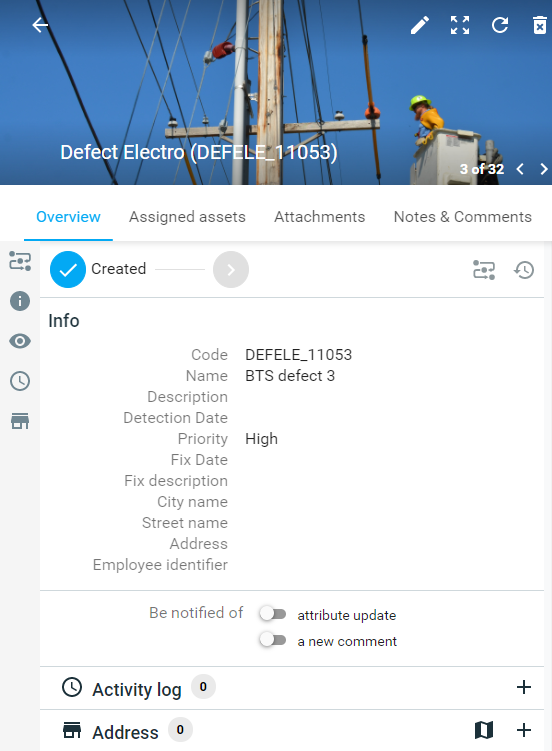The width and height of the screenshot is (552, 751).
Task: Add an Address with plus button
Action: tap(524, 730)
